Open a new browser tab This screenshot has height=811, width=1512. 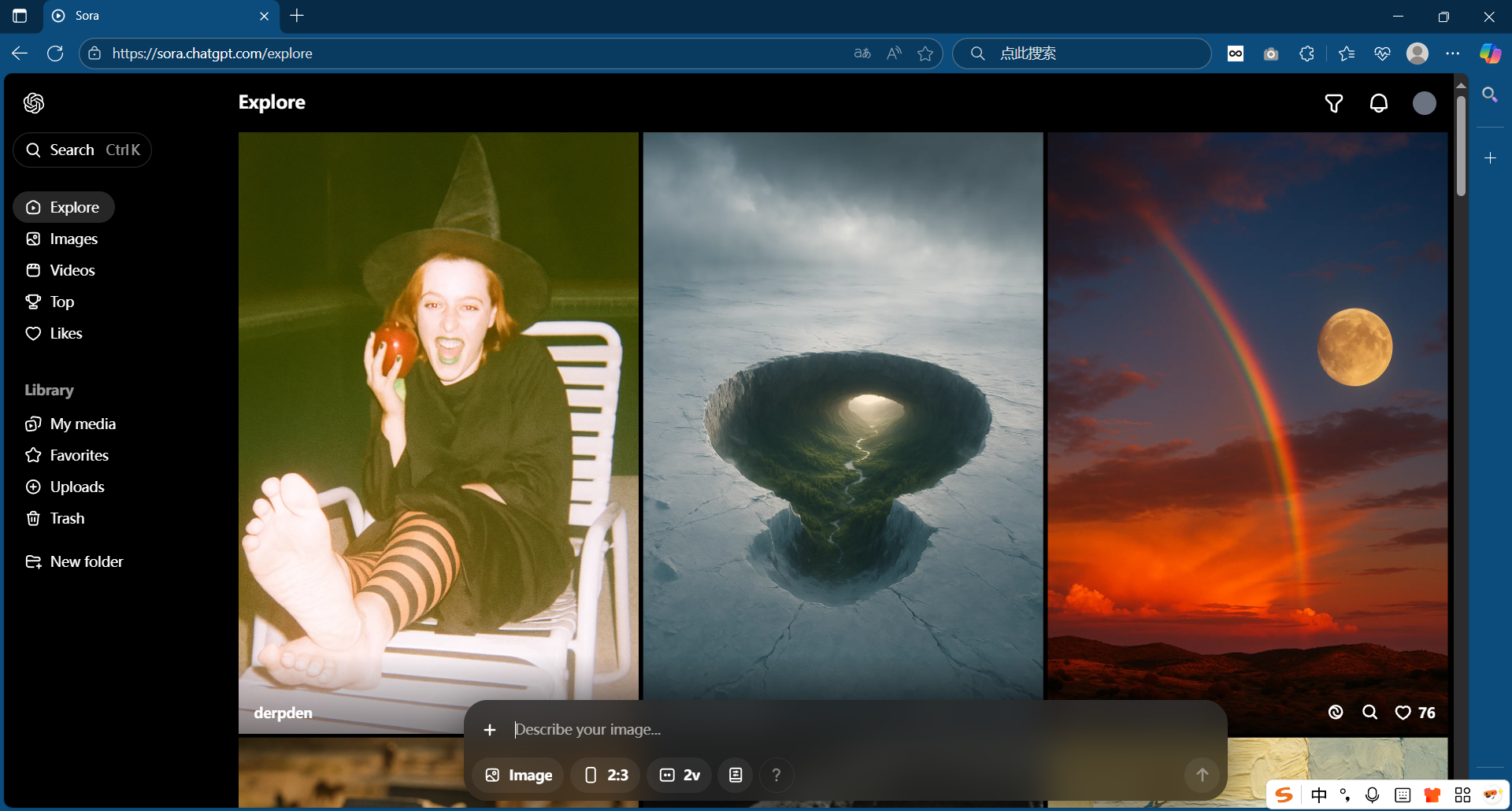coord(297,16)
